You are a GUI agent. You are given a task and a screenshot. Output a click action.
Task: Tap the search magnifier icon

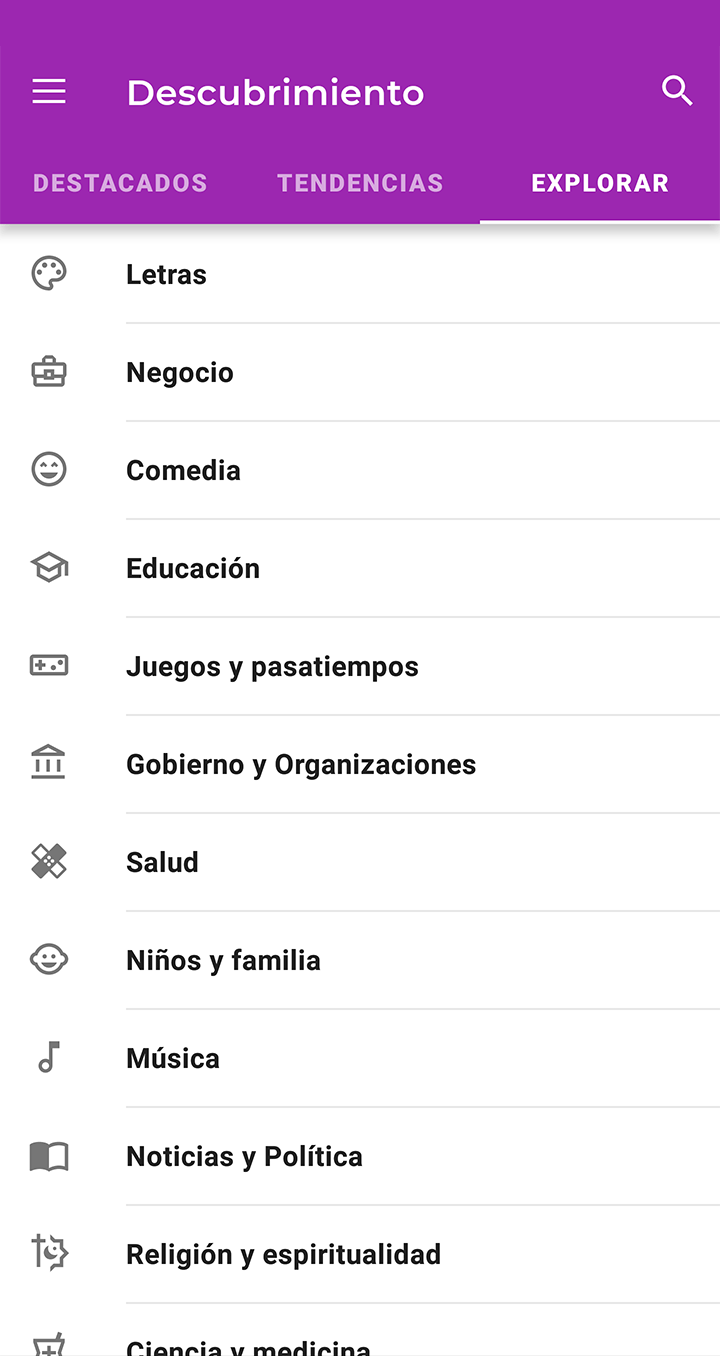click(x=677, y=91)
